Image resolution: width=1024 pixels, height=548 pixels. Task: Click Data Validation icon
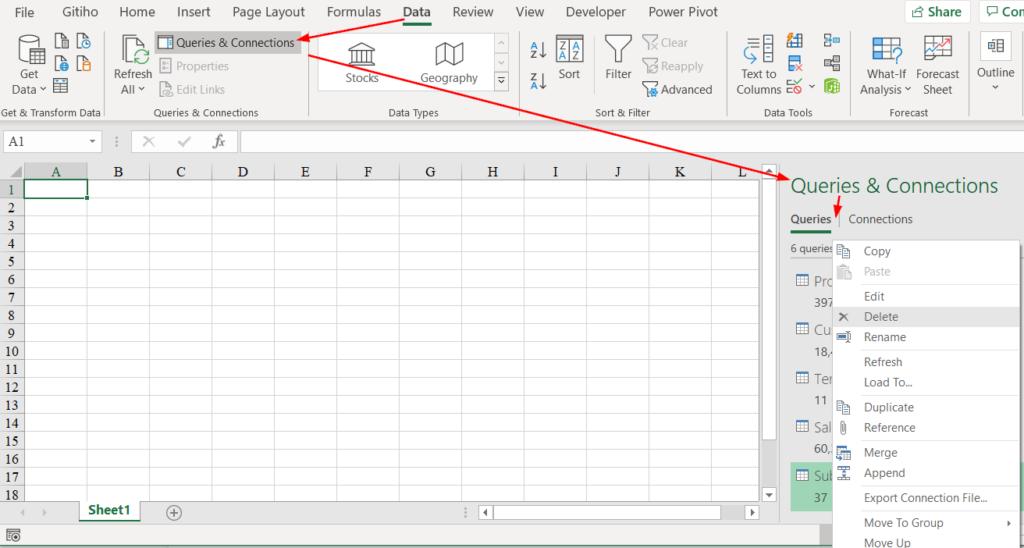tap(795, 86)
